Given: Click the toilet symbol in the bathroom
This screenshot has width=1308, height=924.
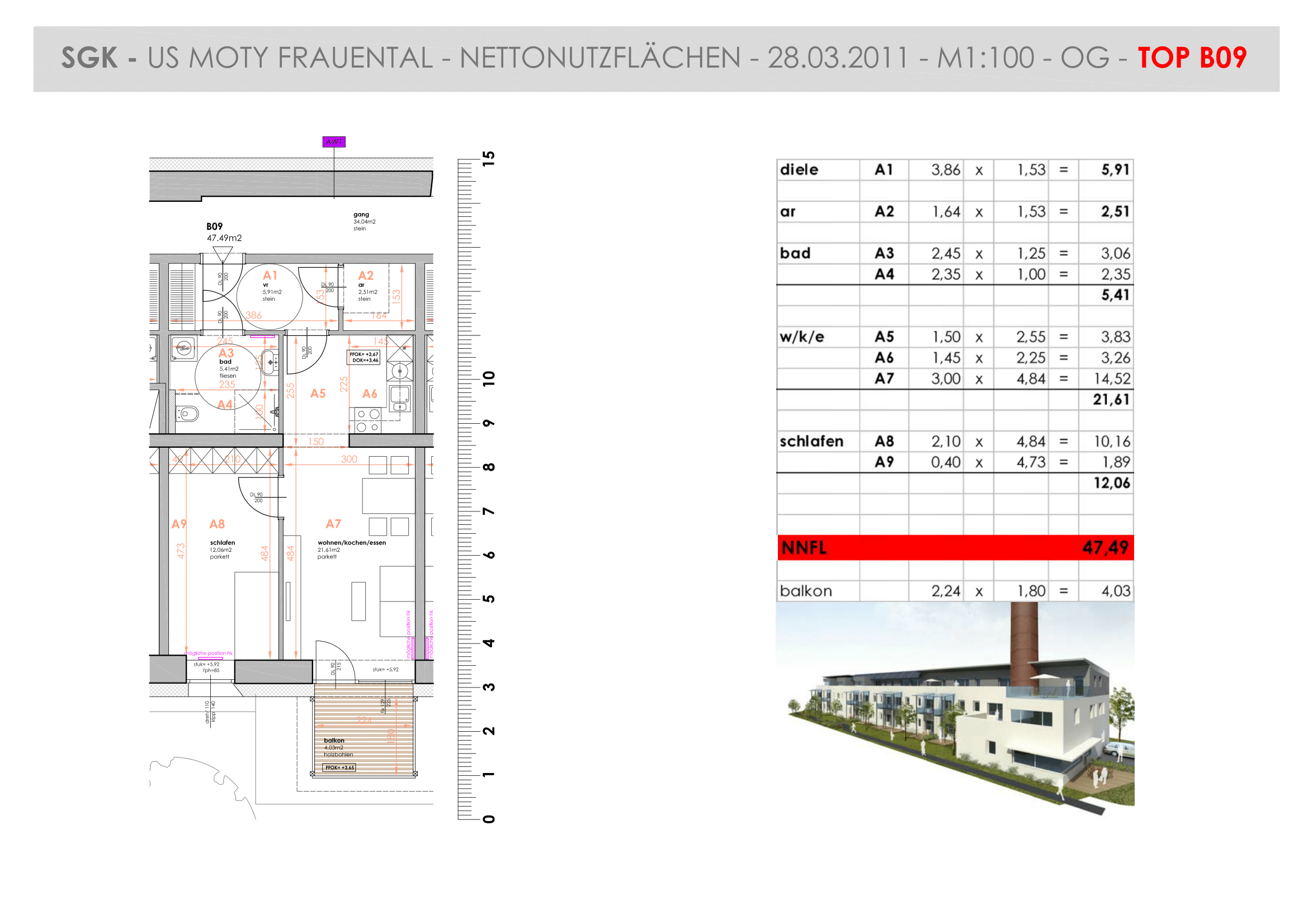Looking at the screenshot, I should coord(188,413).
